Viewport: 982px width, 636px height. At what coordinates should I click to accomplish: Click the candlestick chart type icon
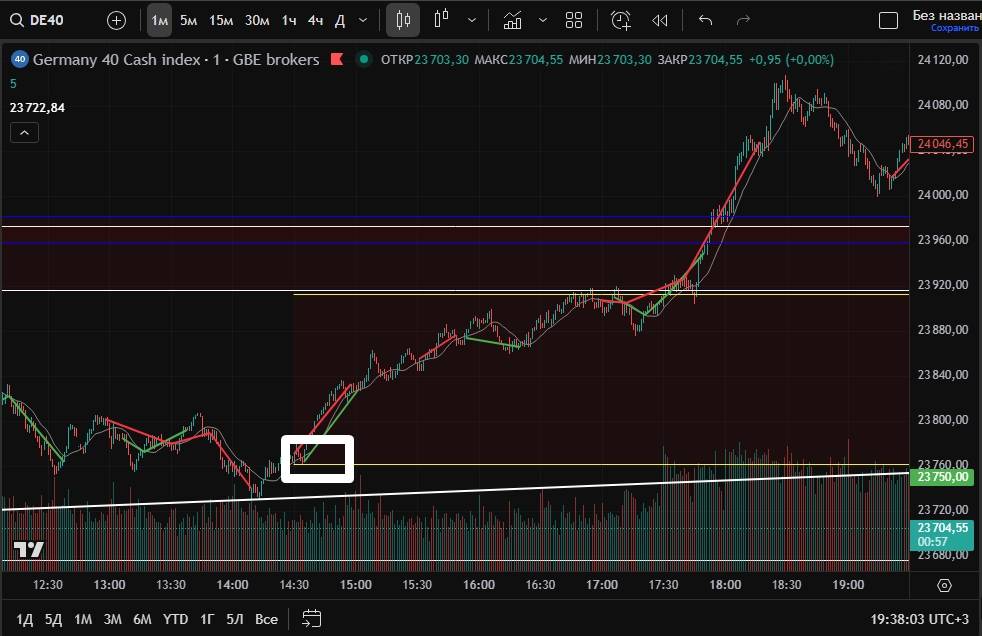tap(403, 20)
